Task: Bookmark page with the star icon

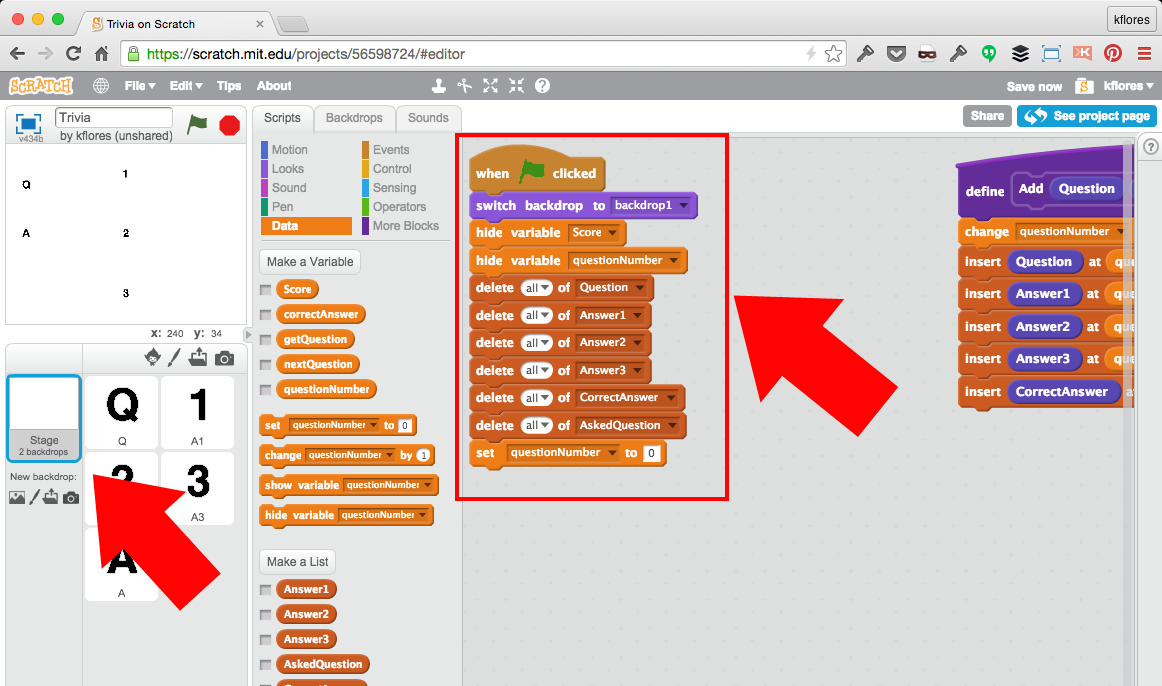Action: (x=834, y=53)
